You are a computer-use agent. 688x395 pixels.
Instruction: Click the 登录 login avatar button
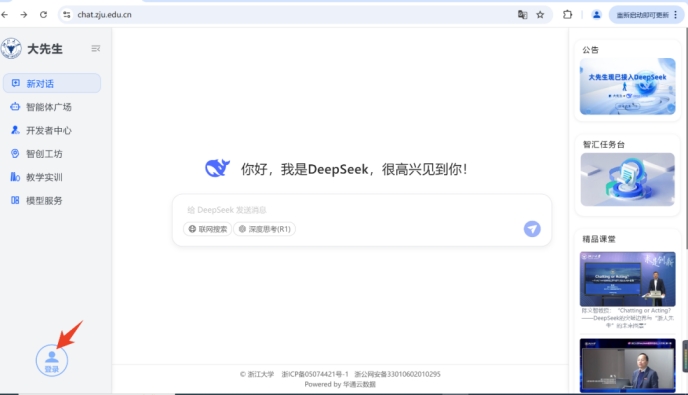(52, 361)
